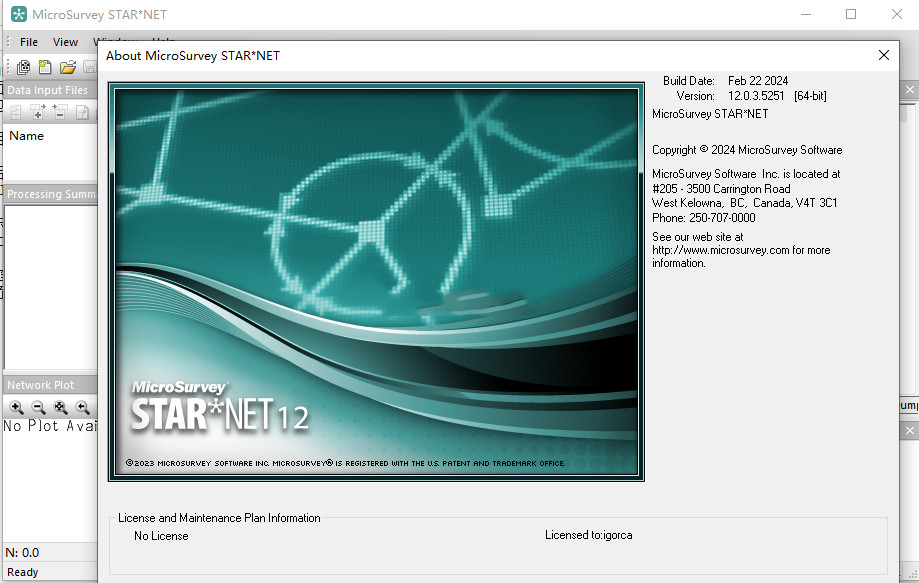Viewport: 919px width, 583px height.
Task: Click the STAR*NET app icon in title bar
Action: 19,15
